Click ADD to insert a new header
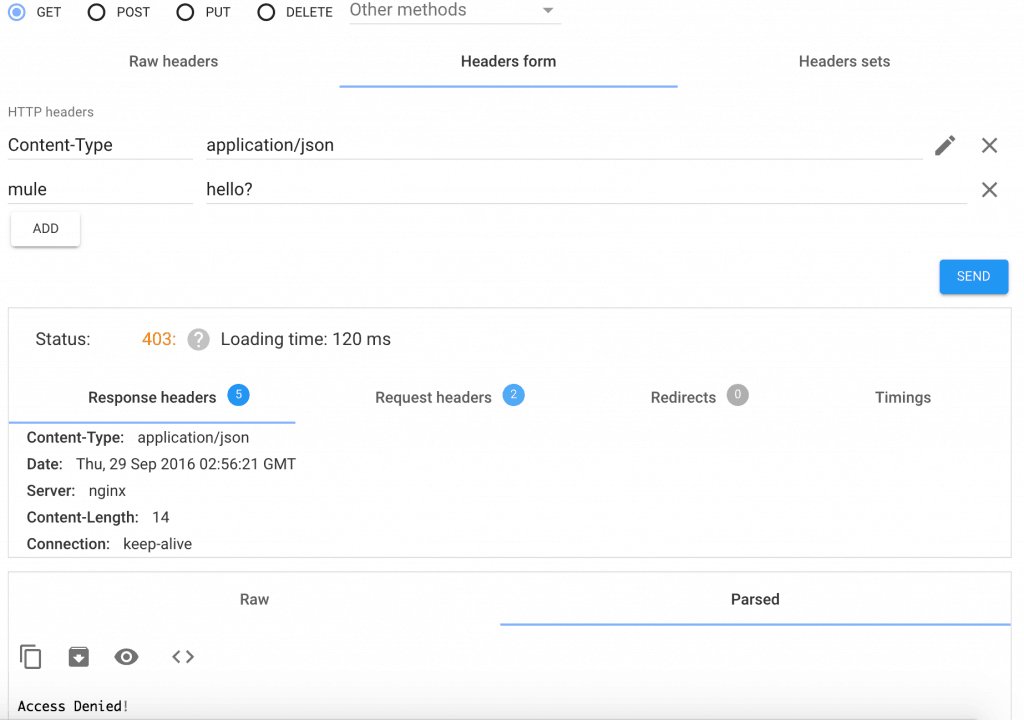The width and height of the screenshot is (1024, 720). point(44,228)
